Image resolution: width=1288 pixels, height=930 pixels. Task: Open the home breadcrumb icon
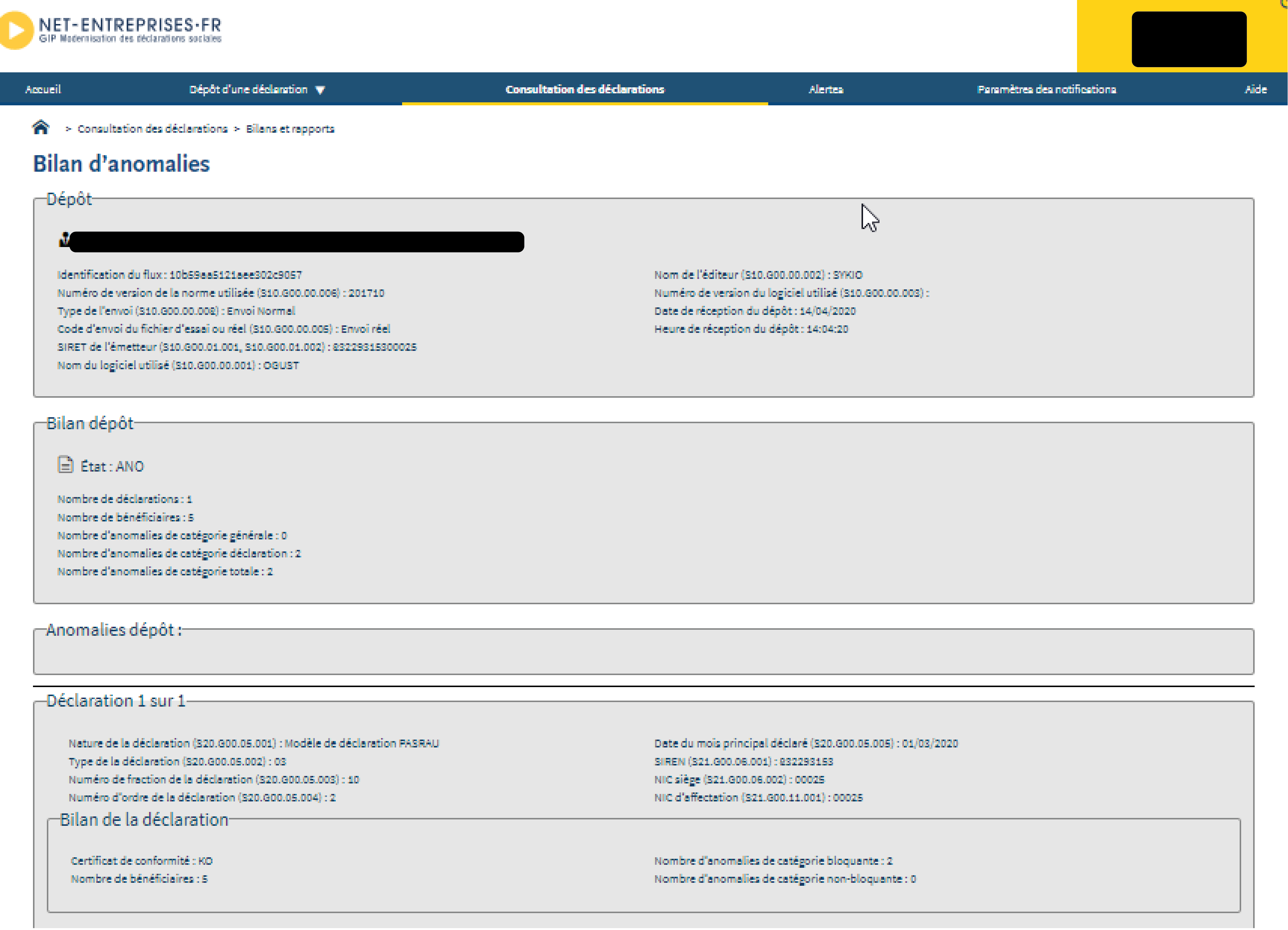[x=40, y=127]
